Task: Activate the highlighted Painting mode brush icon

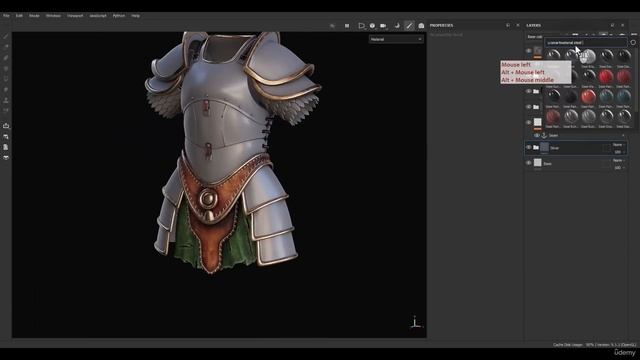Action: pos(409,25)
